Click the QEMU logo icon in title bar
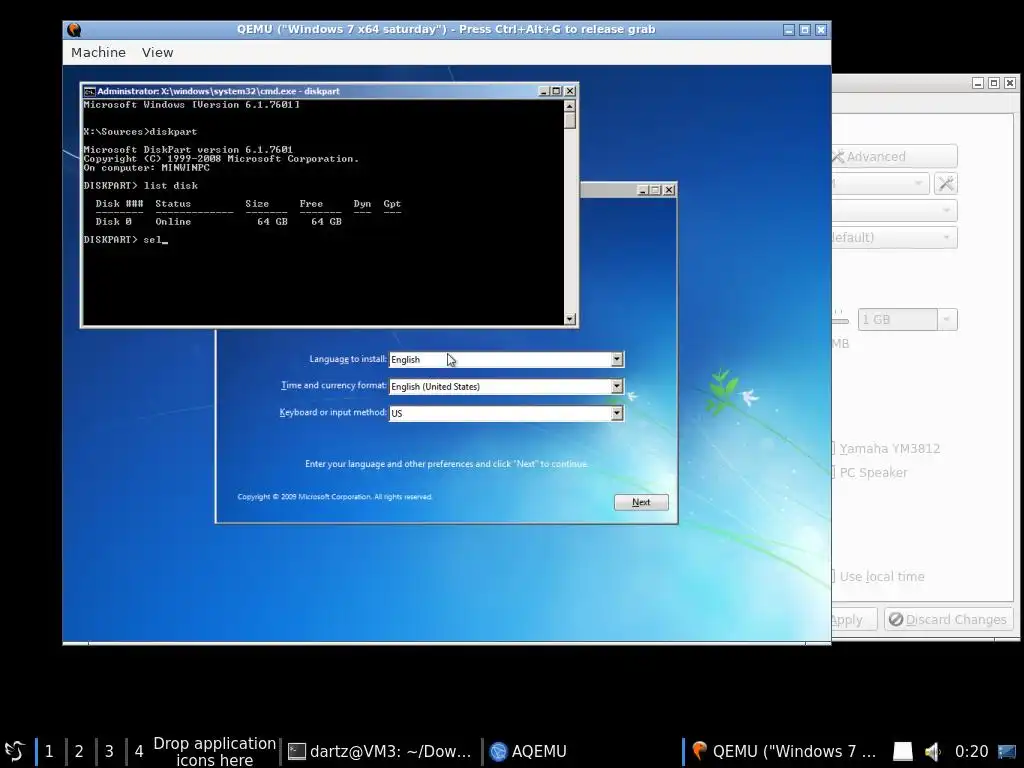1024x768 pixels. (74, 29)
